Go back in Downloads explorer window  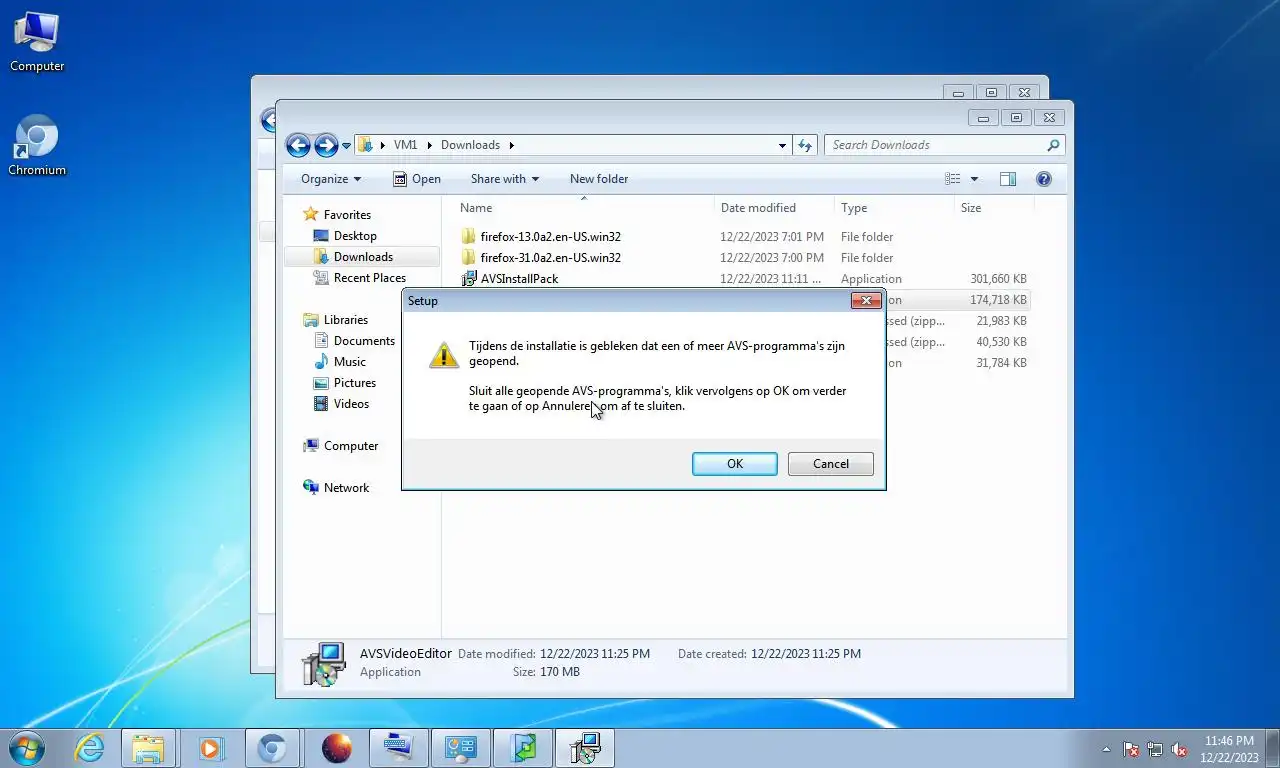[x=298, y=145]
